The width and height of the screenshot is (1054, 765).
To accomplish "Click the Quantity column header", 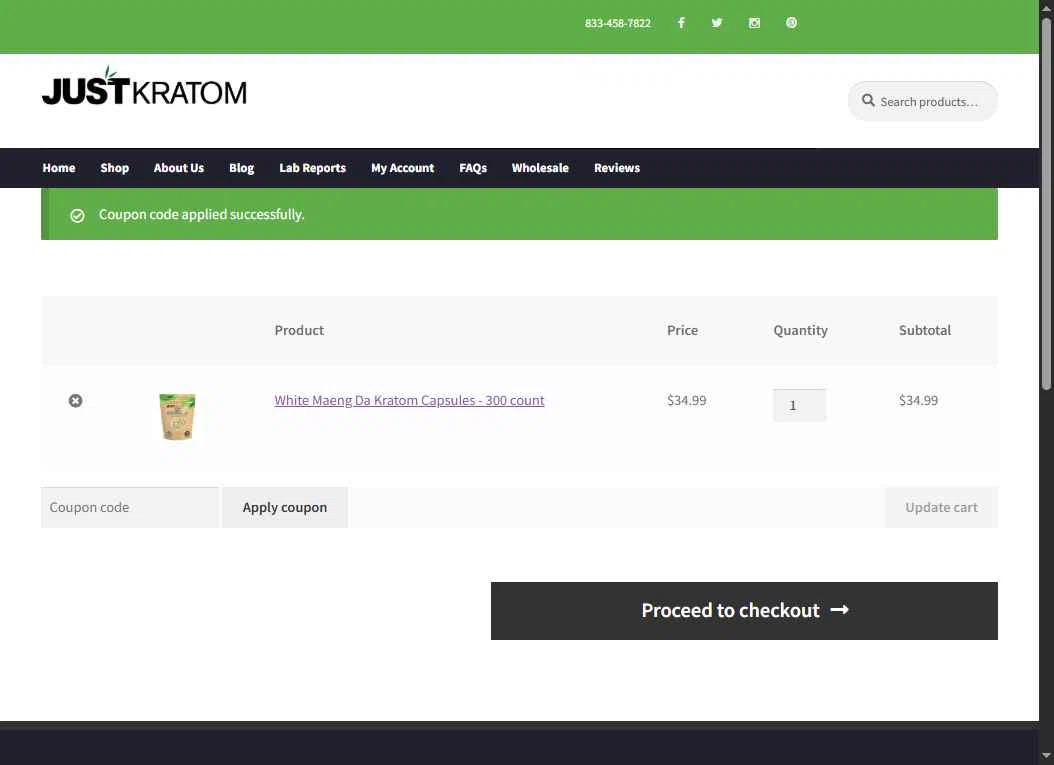I will pyautogui.click(x=800, y=330).
